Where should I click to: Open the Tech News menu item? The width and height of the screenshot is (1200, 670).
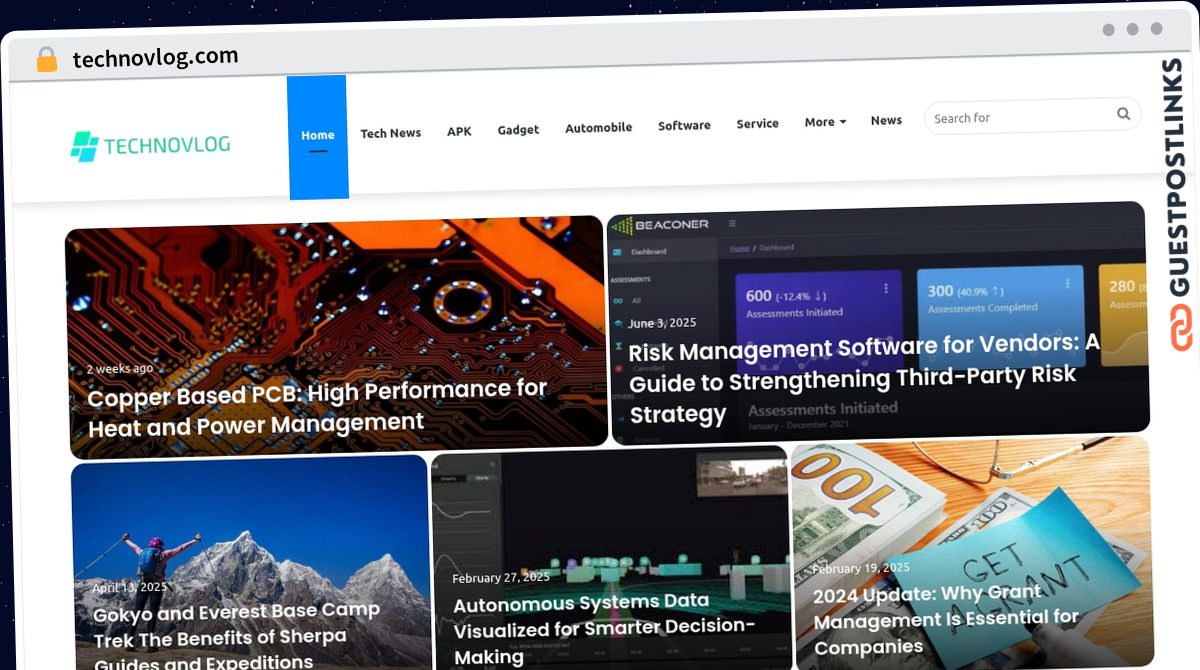391,133
